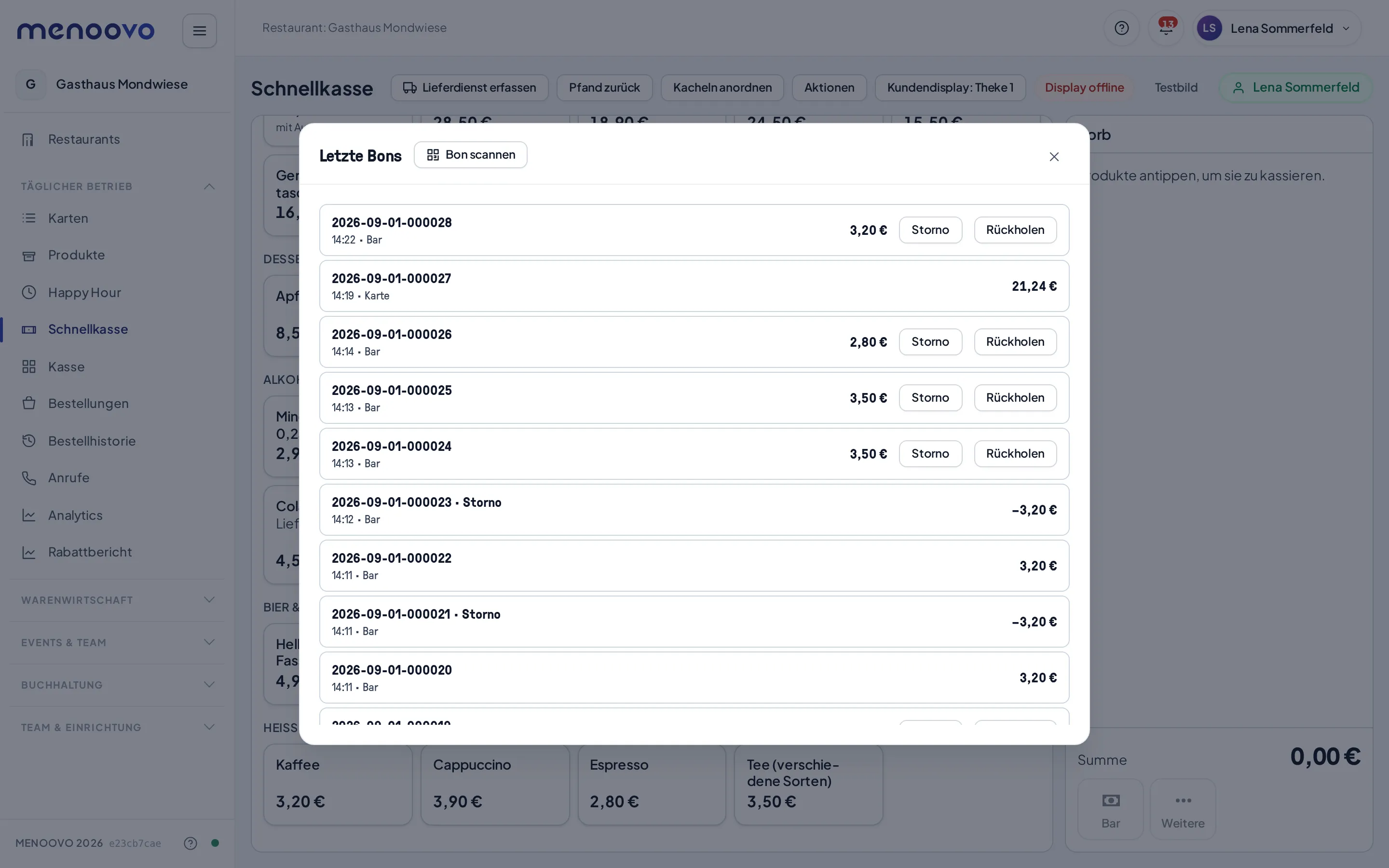The height and width of the screenshot is (868, 1389).
Task: Open Lena Sommerfeld account dropdown
Action: (1277, 28)
